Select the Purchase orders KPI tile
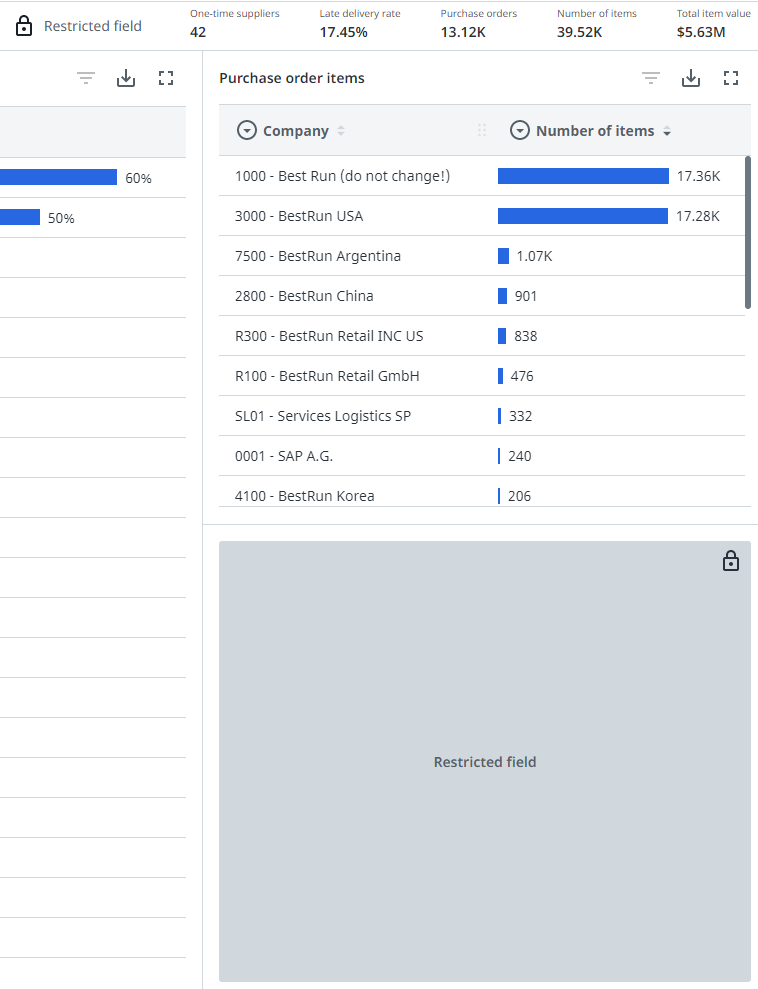The height and width of the screenshot is (989, 758). tap(478, 24)
